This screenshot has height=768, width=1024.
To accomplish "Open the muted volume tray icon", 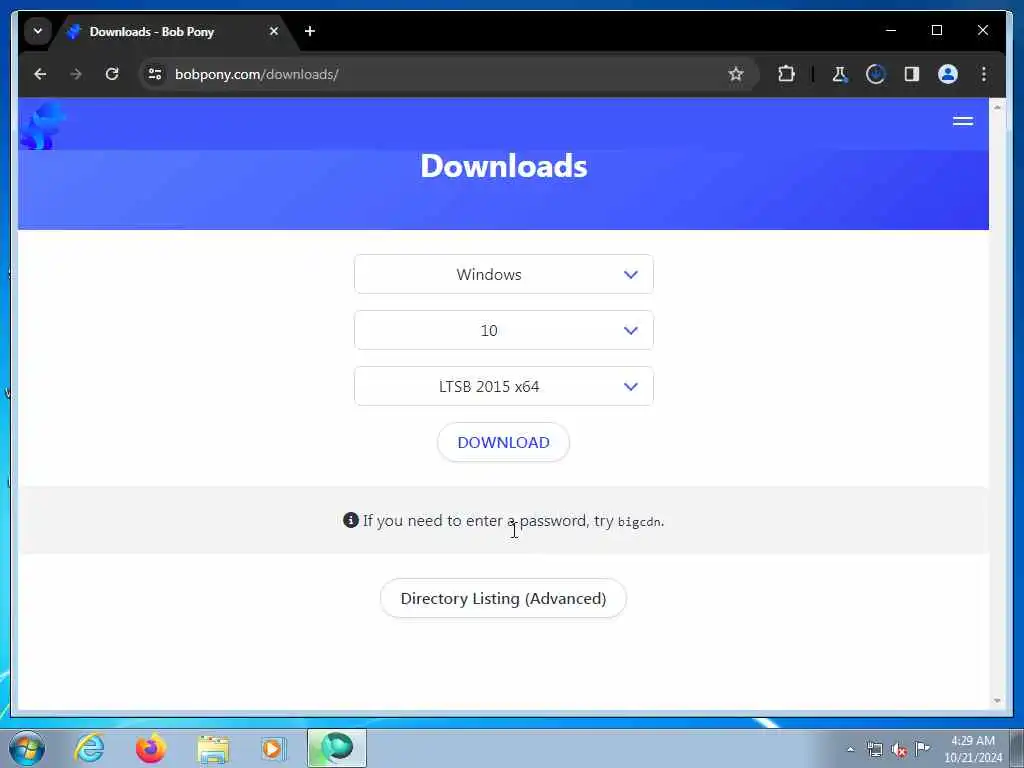I will [x=899, y=750].
